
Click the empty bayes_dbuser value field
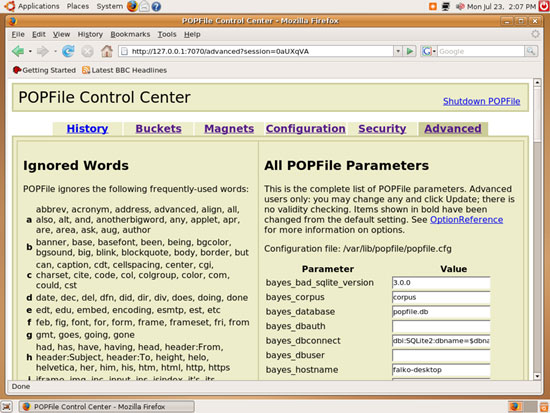441,355
